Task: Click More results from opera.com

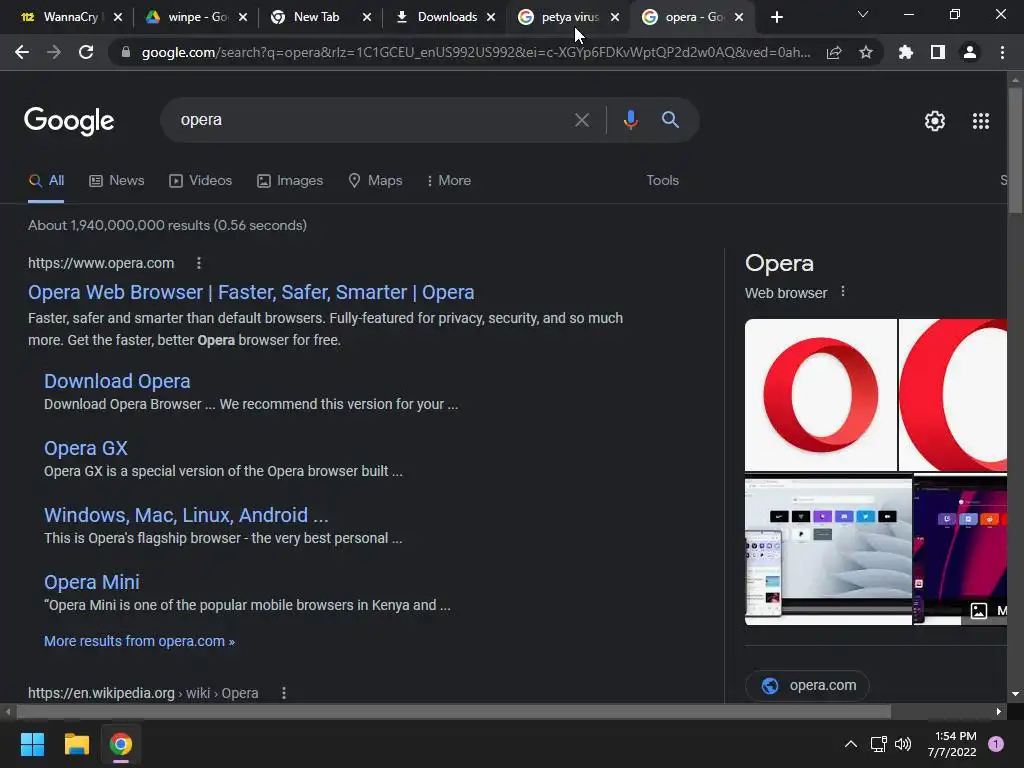Action: pos(139,641)
